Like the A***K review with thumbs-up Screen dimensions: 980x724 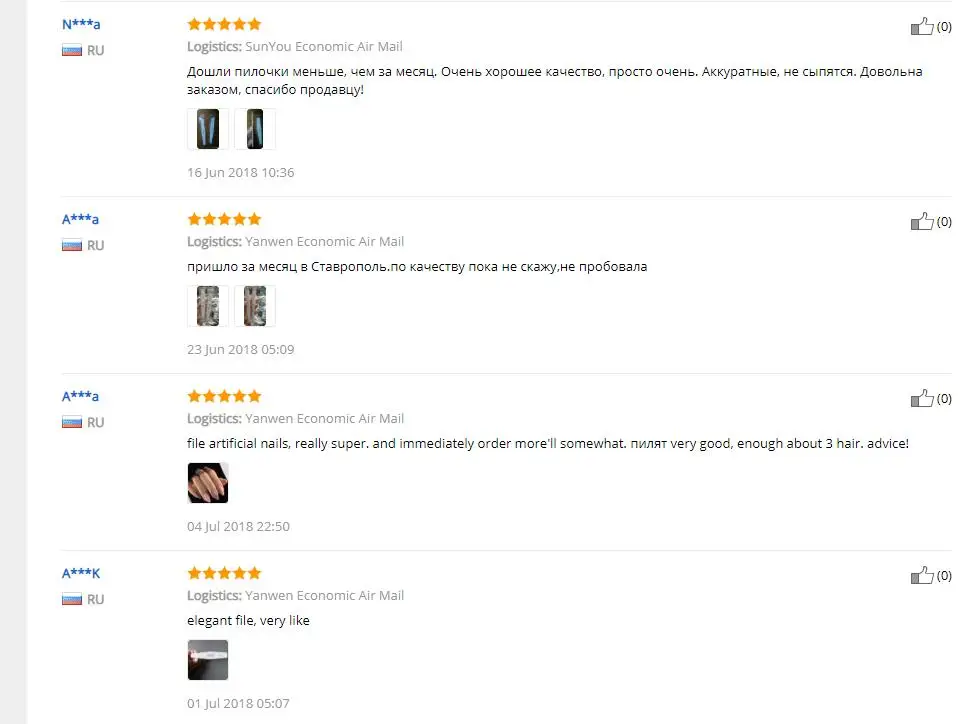coord(922,575)
